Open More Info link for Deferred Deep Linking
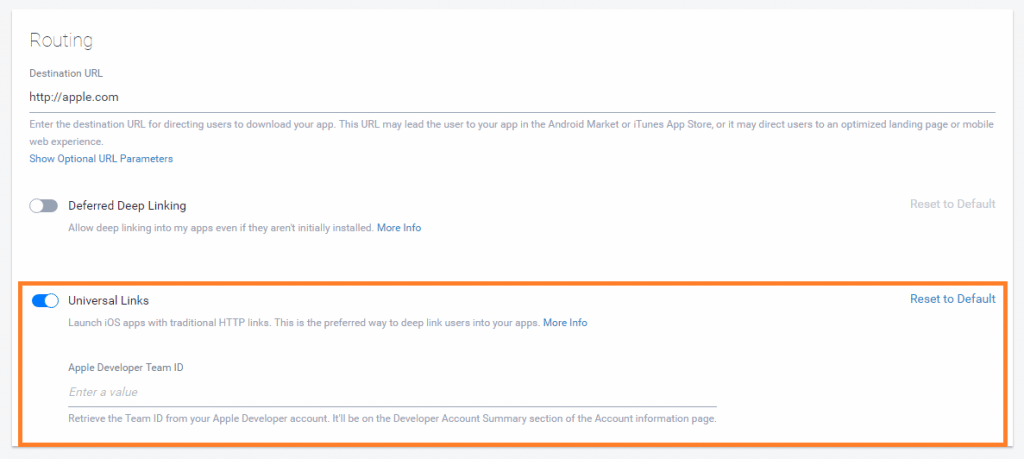 (x=398, y=228)
